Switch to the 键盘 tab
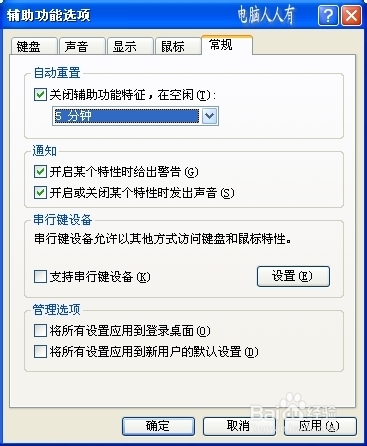Image resolution: width=367 pixels, height=446 pixels. (33, 46)
